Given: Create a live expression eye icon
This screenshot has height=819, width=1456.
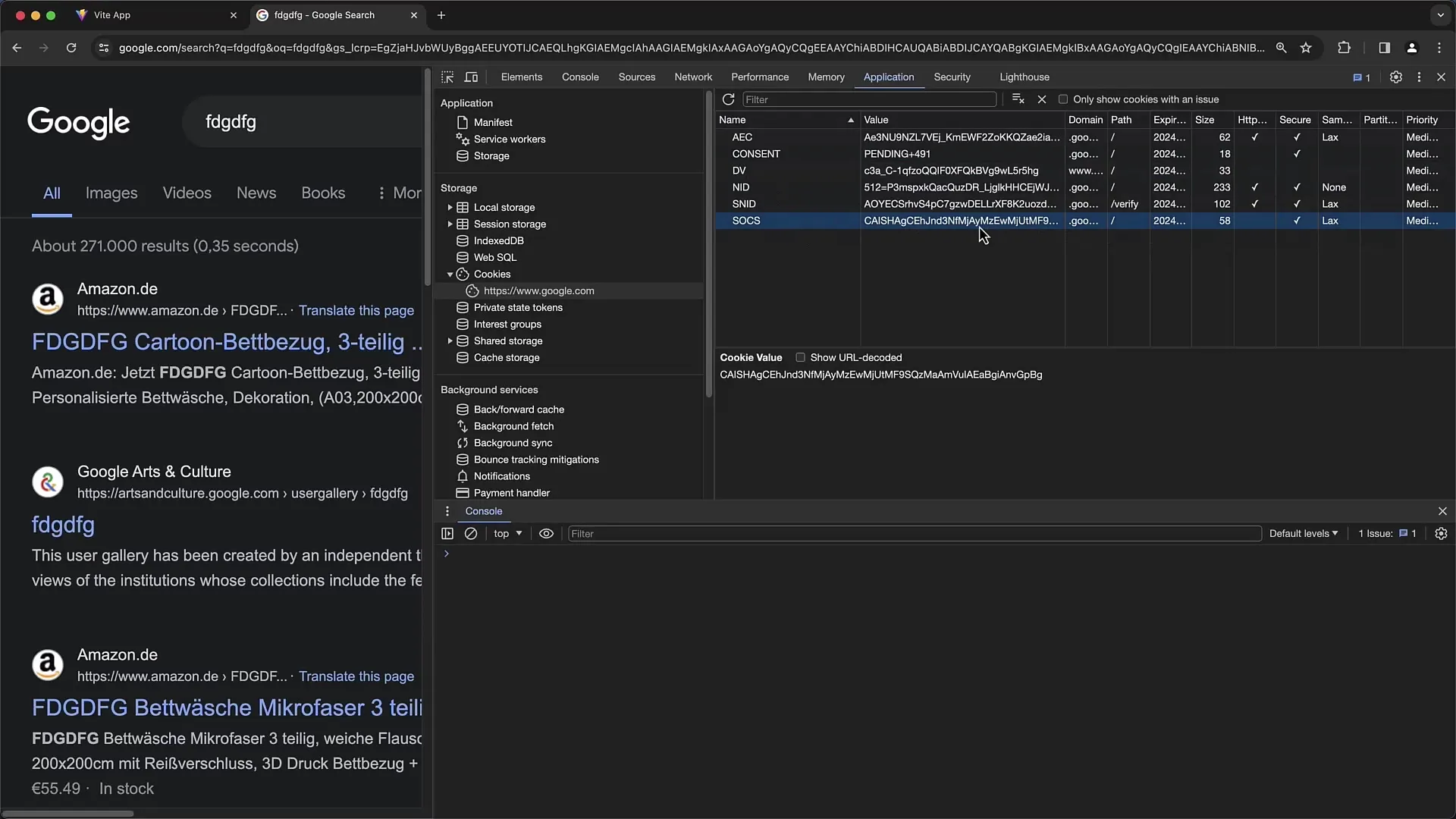Looking at the screenshot, I should [x=546, y=534].
